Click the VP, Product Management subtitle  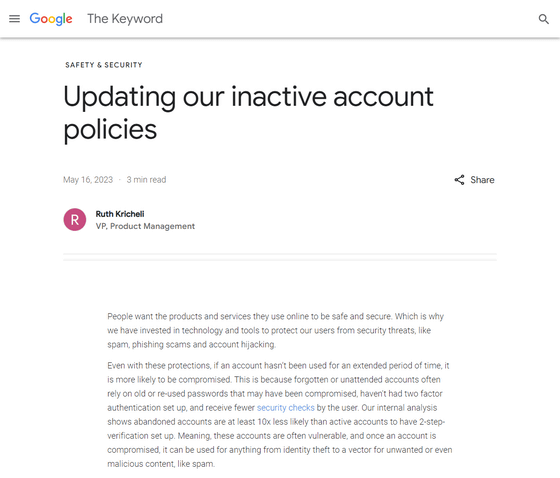[145, 226]
